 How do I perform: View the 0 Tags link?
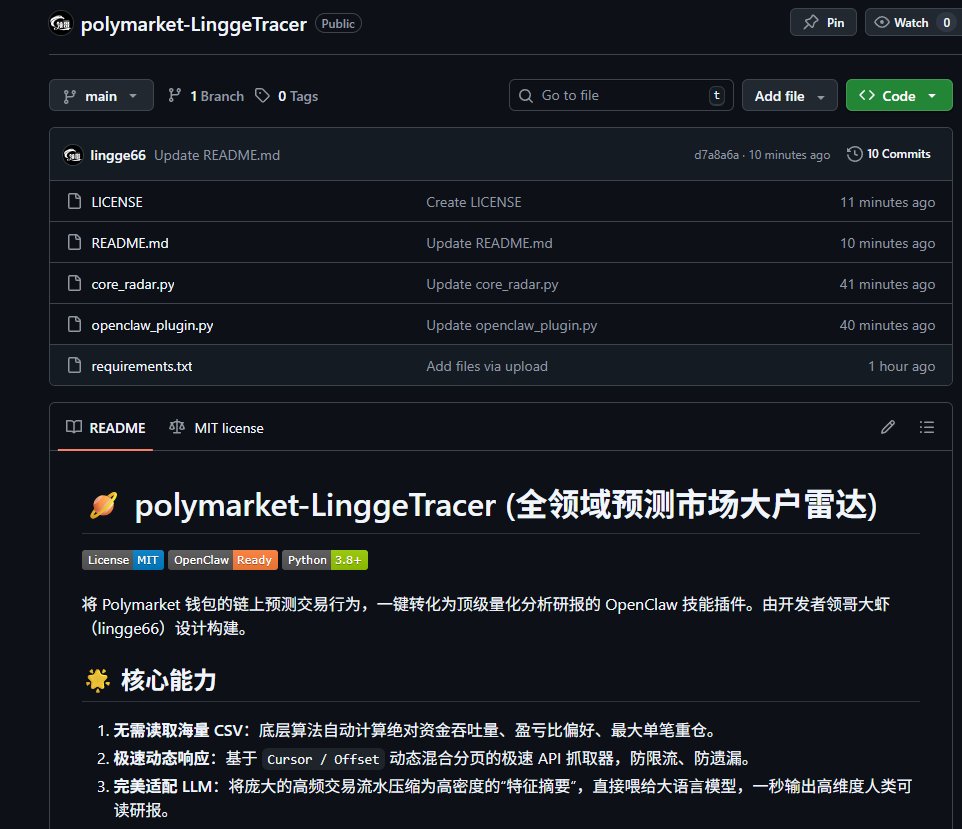[287, 96]
